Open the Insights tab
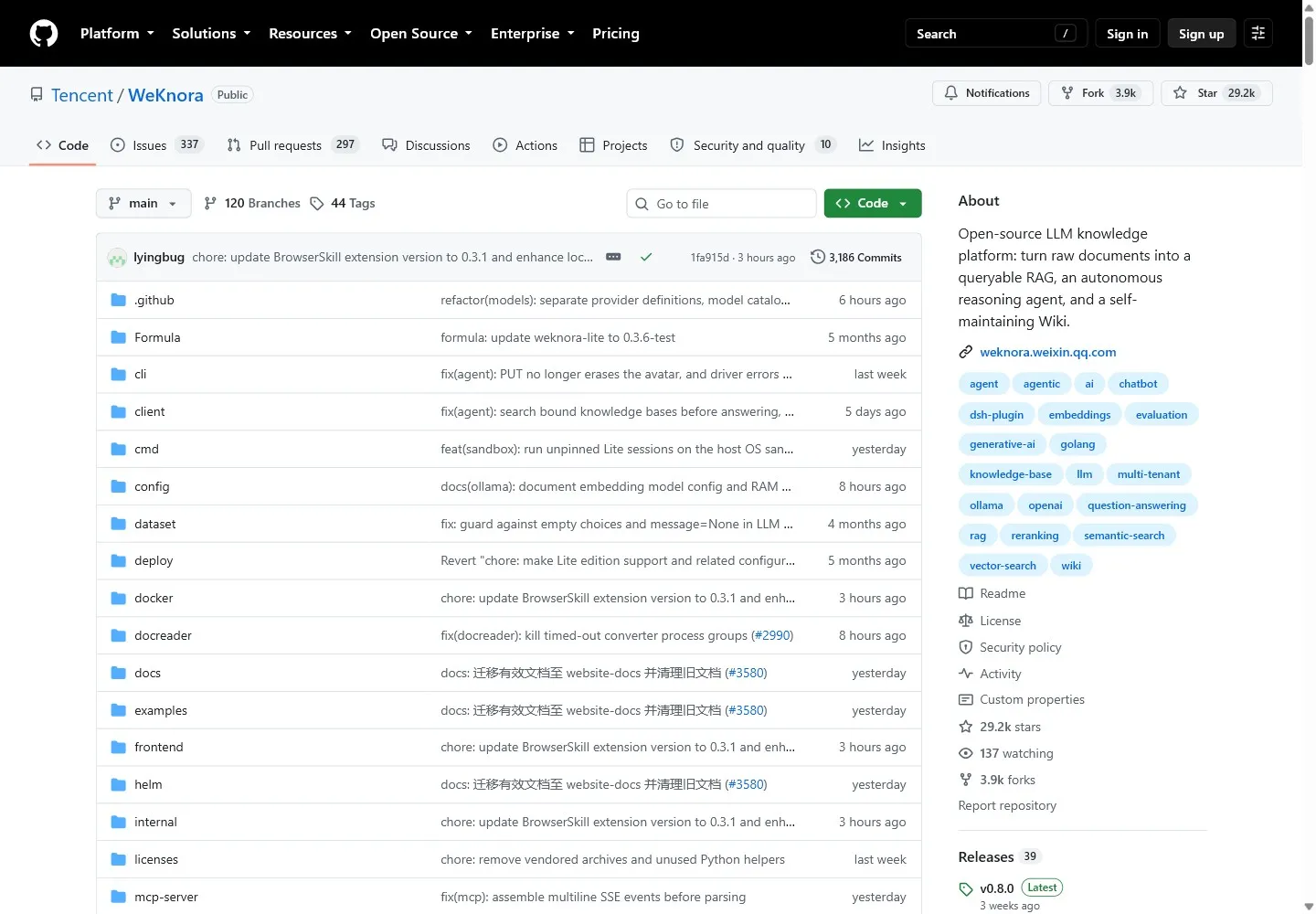The width and height of the screenshot is (1316, 914). coord(892,145)
